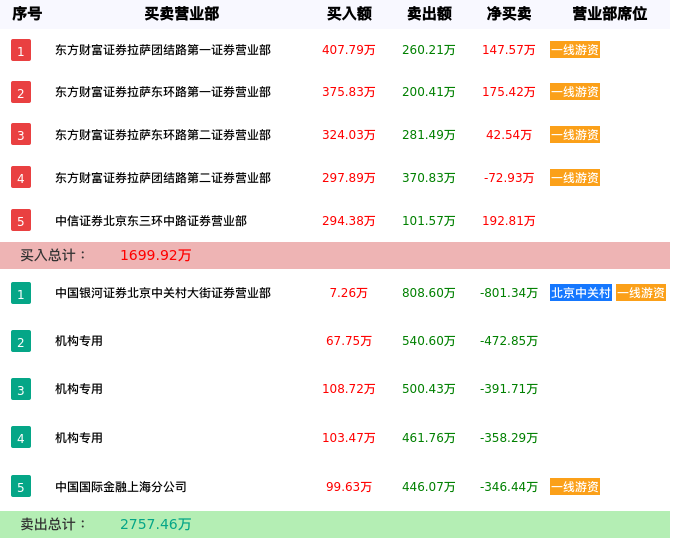Screen dimensions: 676x540
Task: Open 中信证券北京东三环中路证券营业部
Action: pos(151,221)
